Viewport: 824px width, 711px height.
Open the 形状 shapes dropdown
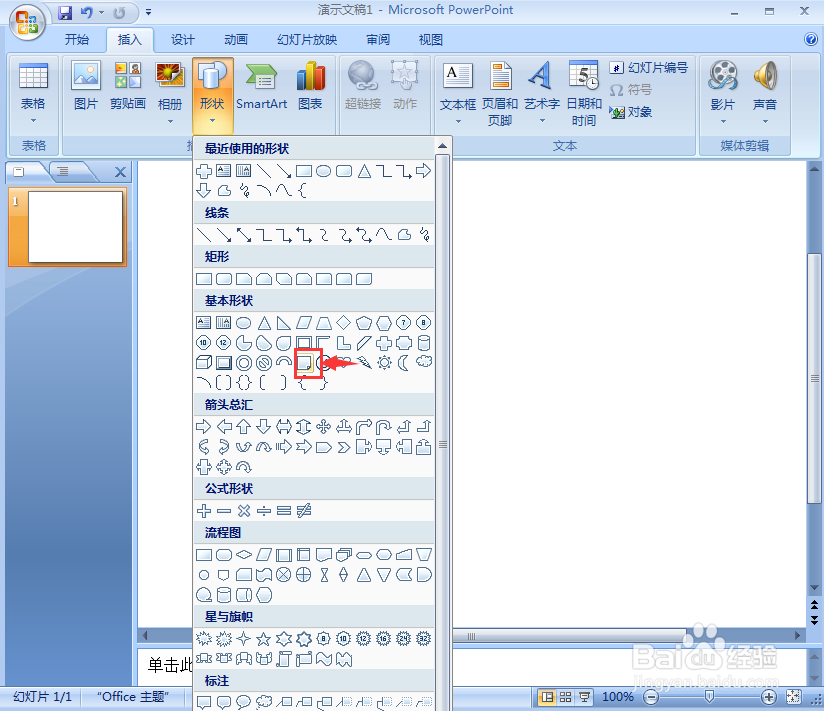point(212,94)
